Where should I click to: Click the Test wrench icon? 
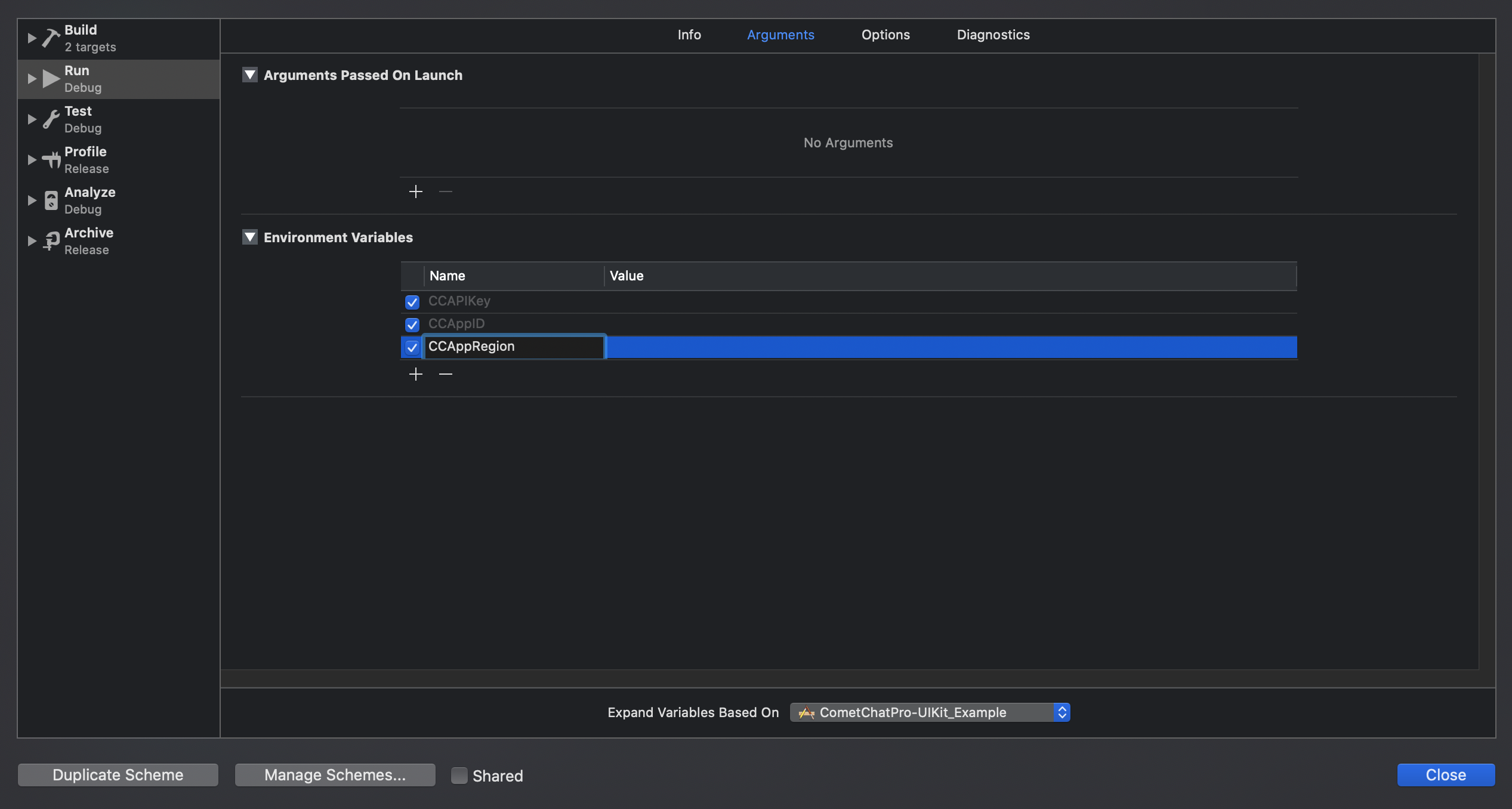coord(51,119)
